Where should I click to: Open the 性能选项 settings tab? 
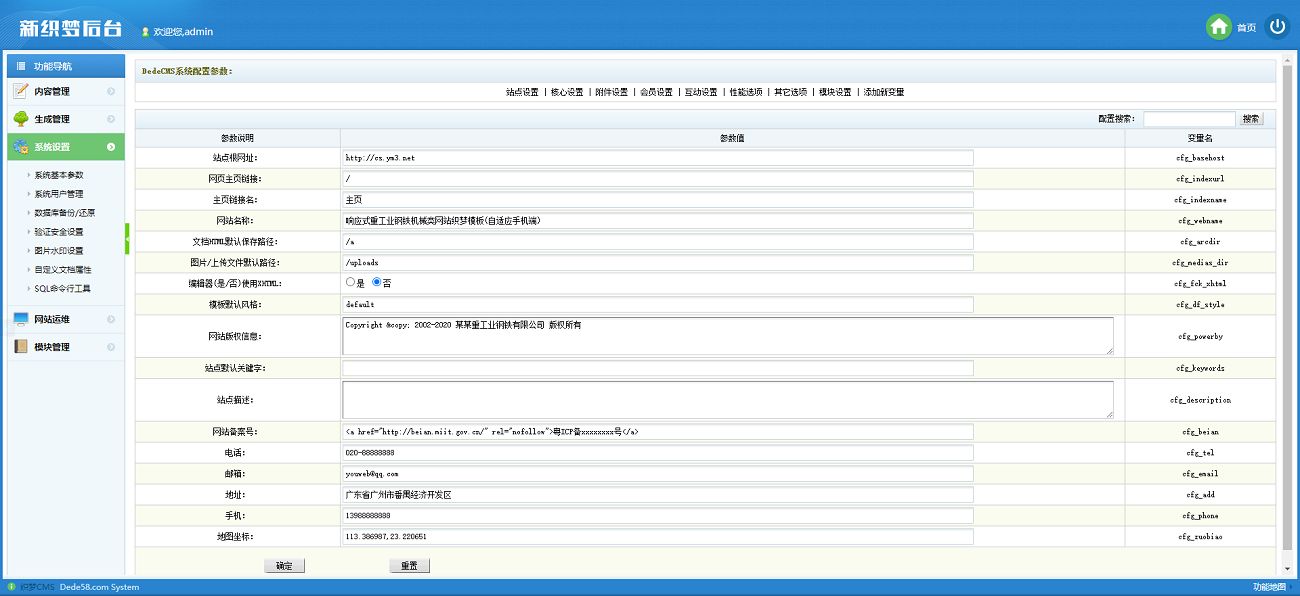click(745, 92)
